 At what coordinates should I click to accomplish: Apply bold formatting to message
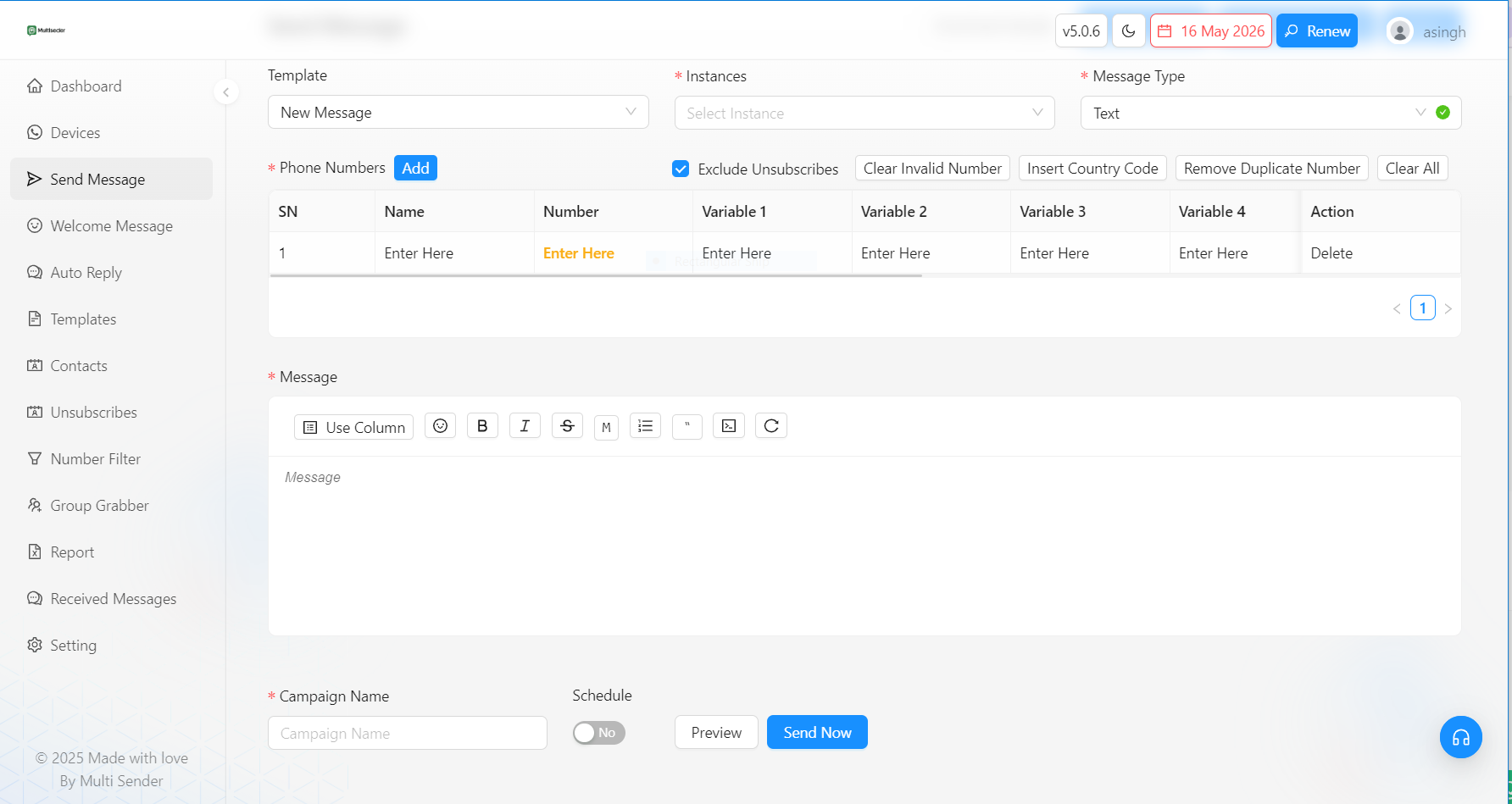tap(482, 426)
